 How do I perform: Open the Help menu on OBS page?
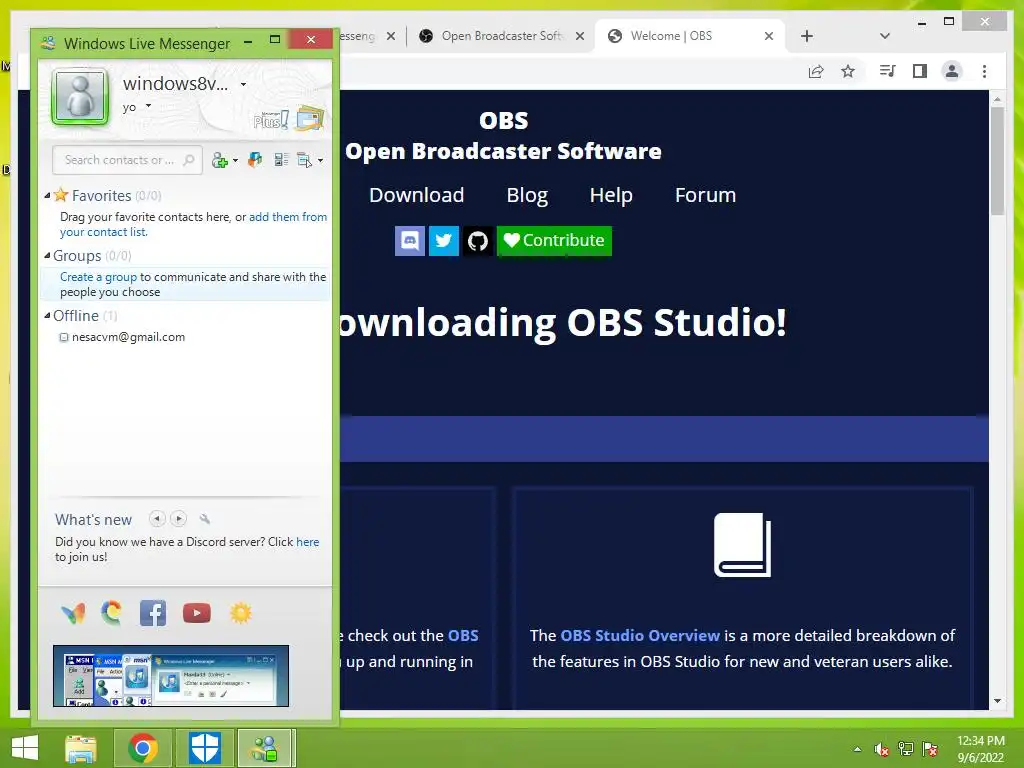tap(611, 195)
